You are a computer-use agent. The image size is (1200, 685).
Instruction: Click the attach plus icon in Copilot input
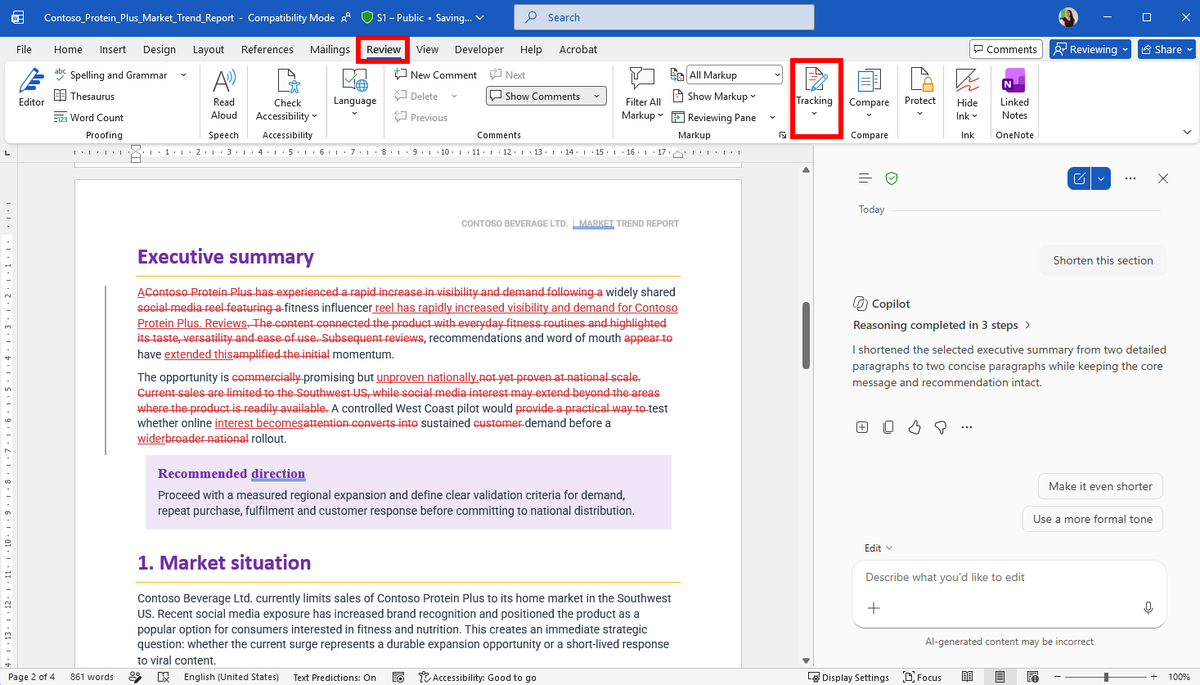873,608
